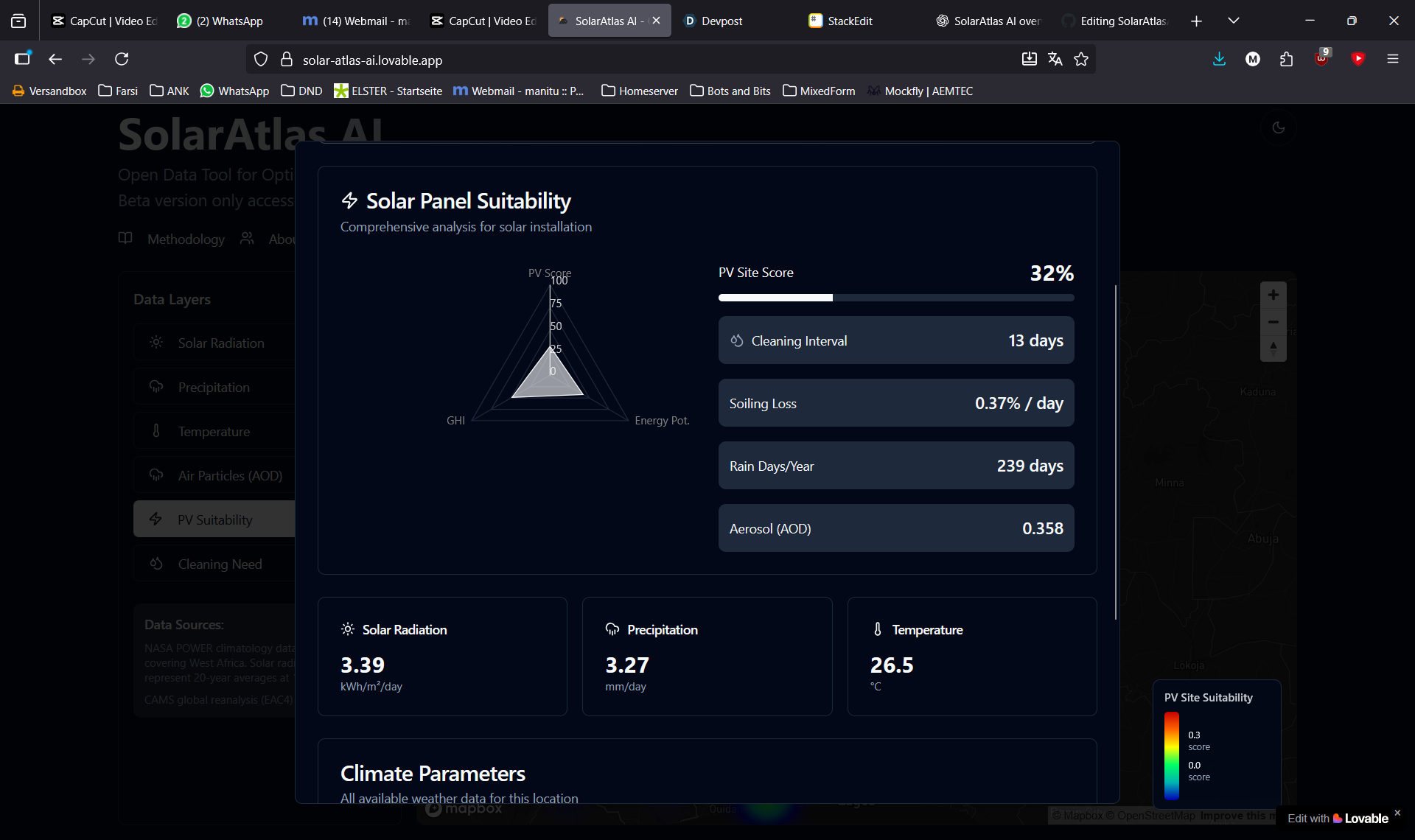Screen dimensions: 1415x840
Task: Bookmark this page with star icon
Action: coord(1081,60)
